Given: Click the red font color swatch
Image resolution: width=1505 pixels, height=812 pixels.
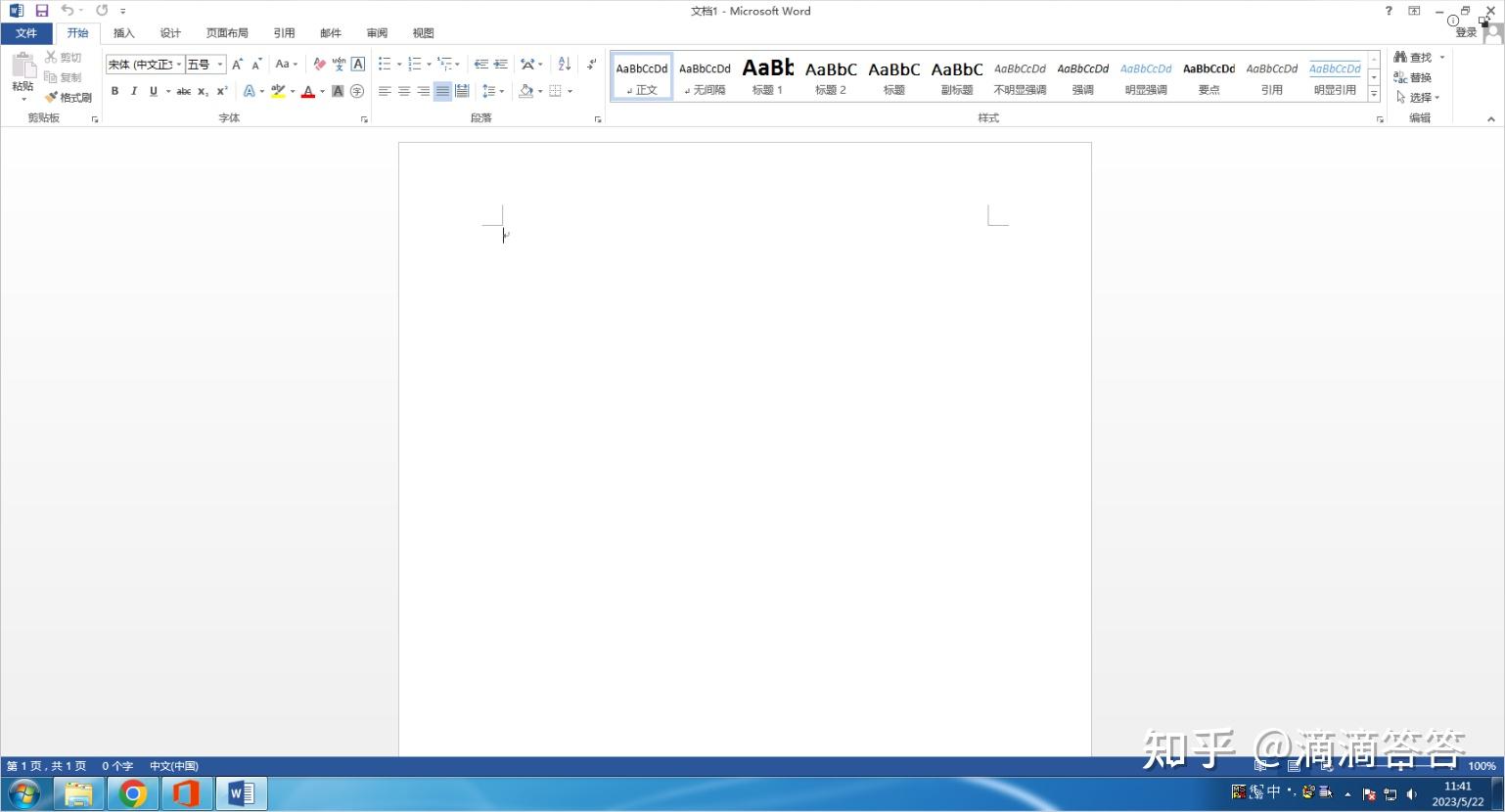Looking at the screenshot, I should point(307,91).
